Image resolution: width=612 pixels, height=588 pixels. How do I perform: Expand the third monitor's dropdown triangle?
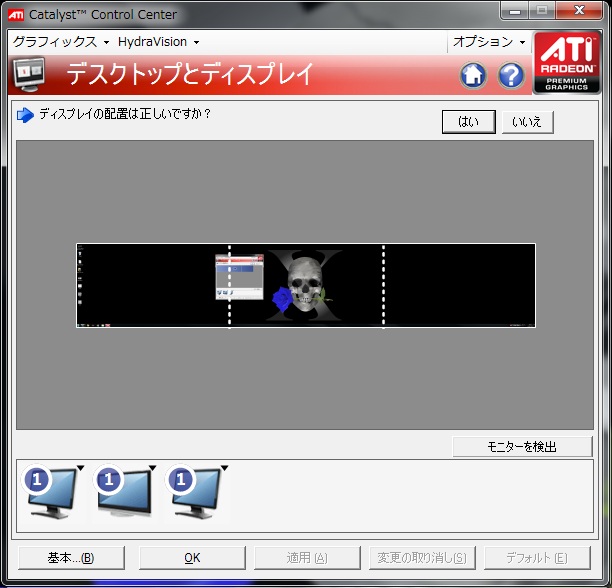click(x=224, y=468)
